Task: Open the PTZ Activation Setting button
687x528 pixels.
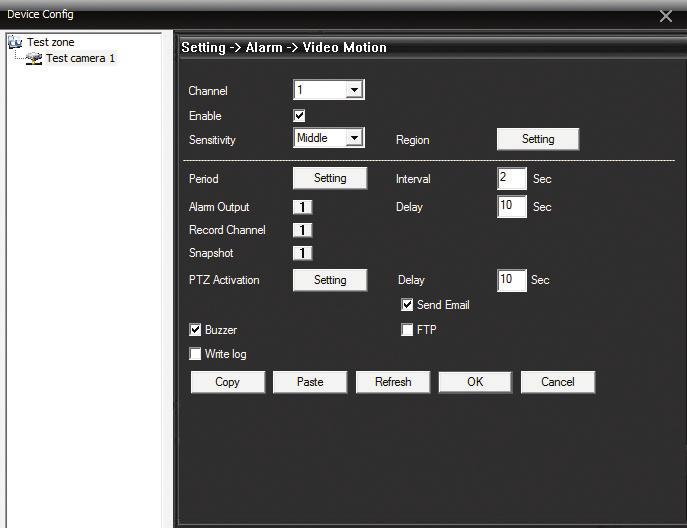Action: [330, 280]
